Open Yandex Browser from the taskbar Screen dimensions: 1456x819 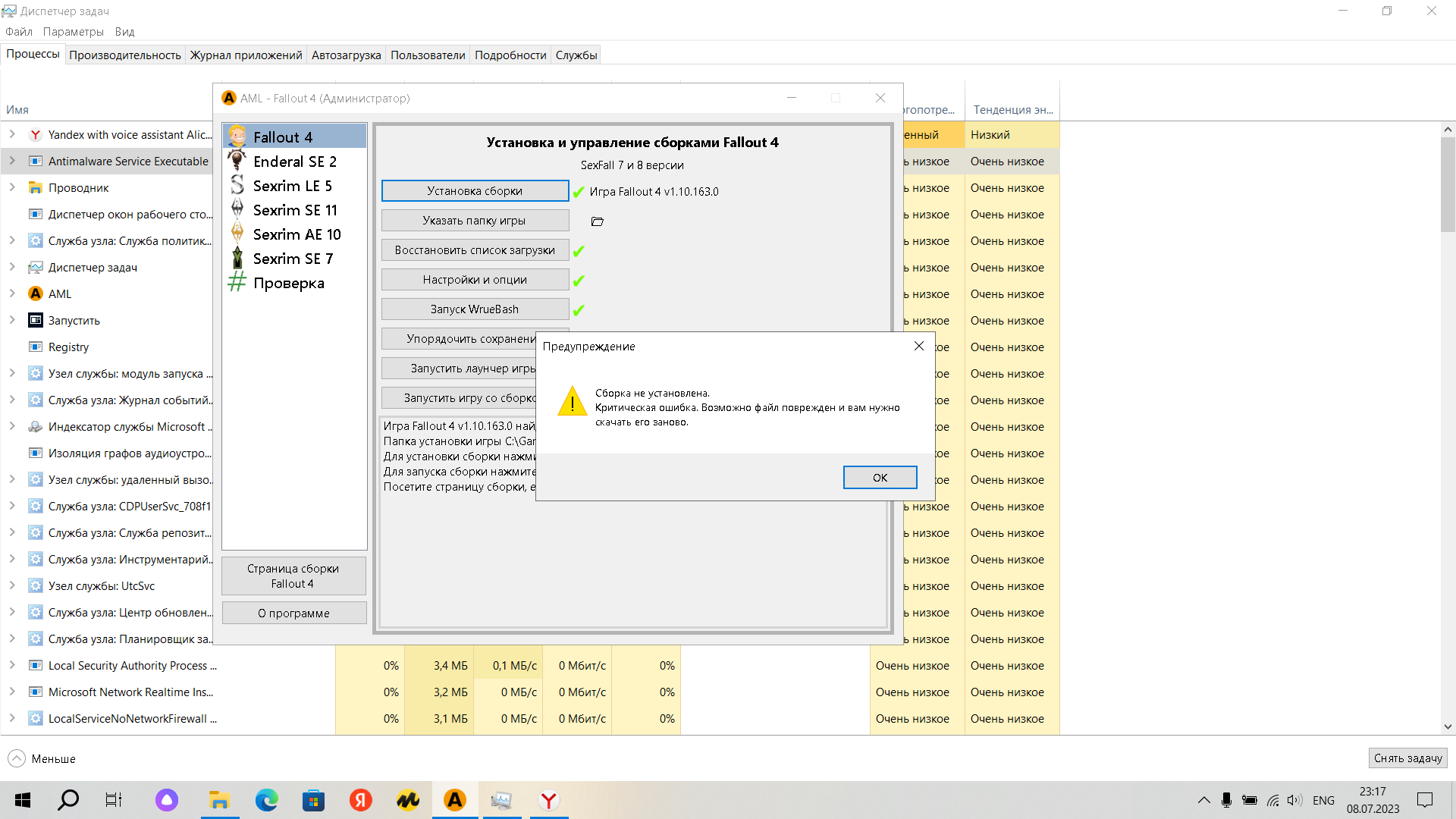(549, 800)
